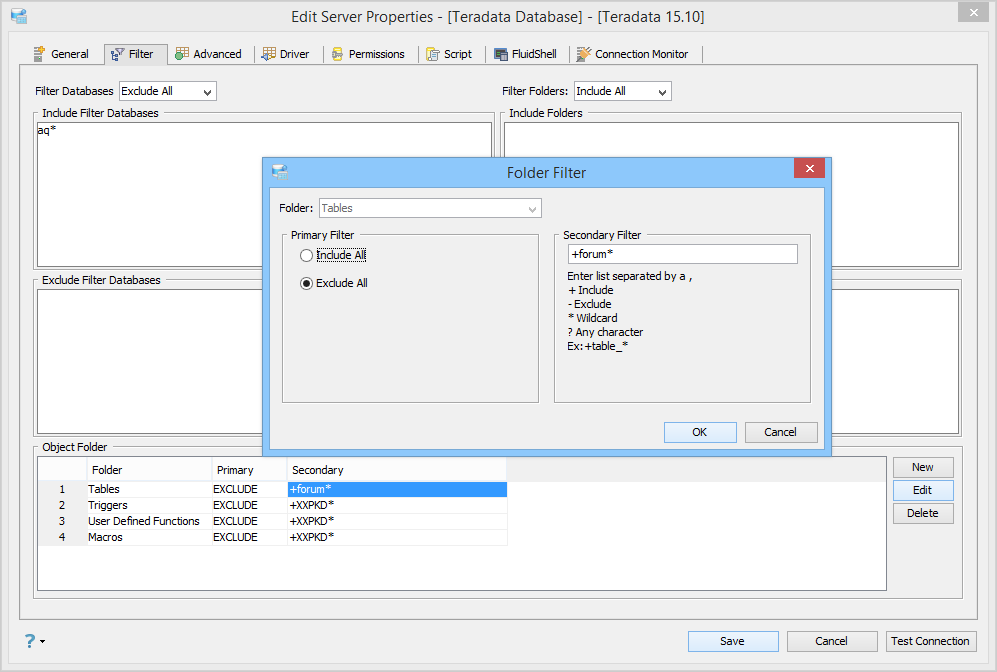Switch to the Filter tab
The image size is (997, 672).
(x=135, y=54)
